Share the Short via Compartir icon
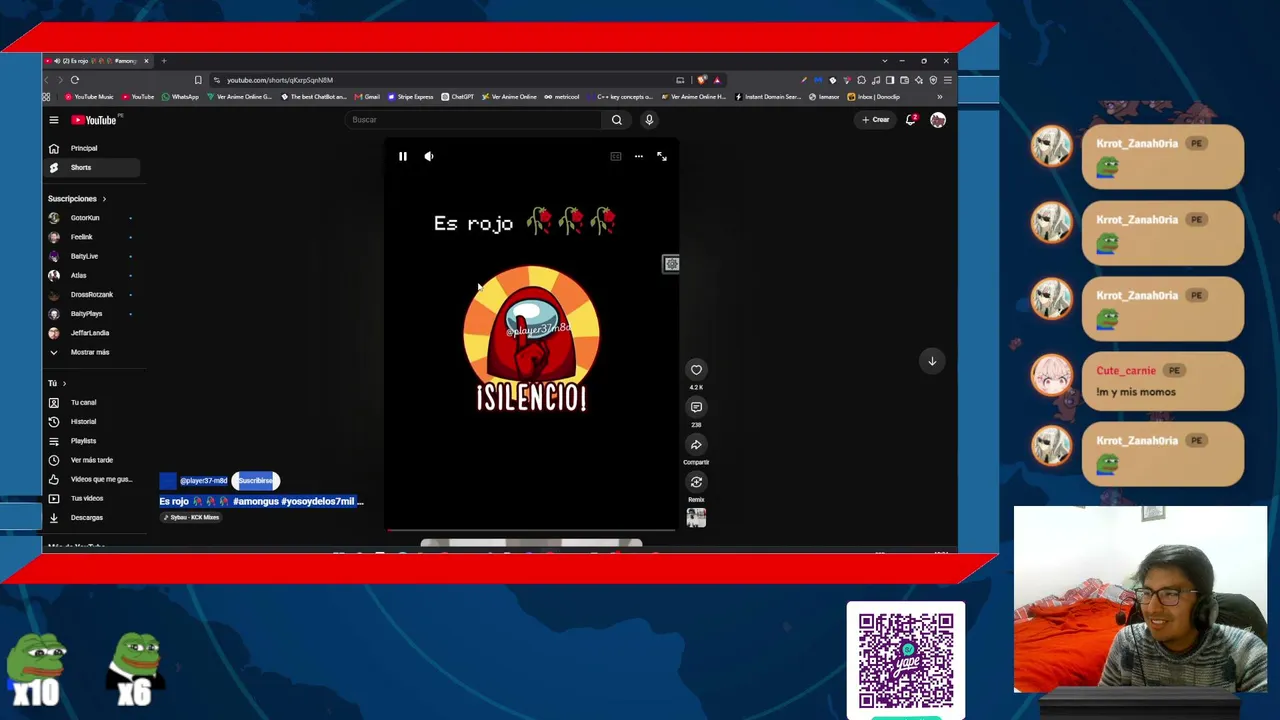The width and height of the screenshot is (1280, 720). [x=696, y=445]
